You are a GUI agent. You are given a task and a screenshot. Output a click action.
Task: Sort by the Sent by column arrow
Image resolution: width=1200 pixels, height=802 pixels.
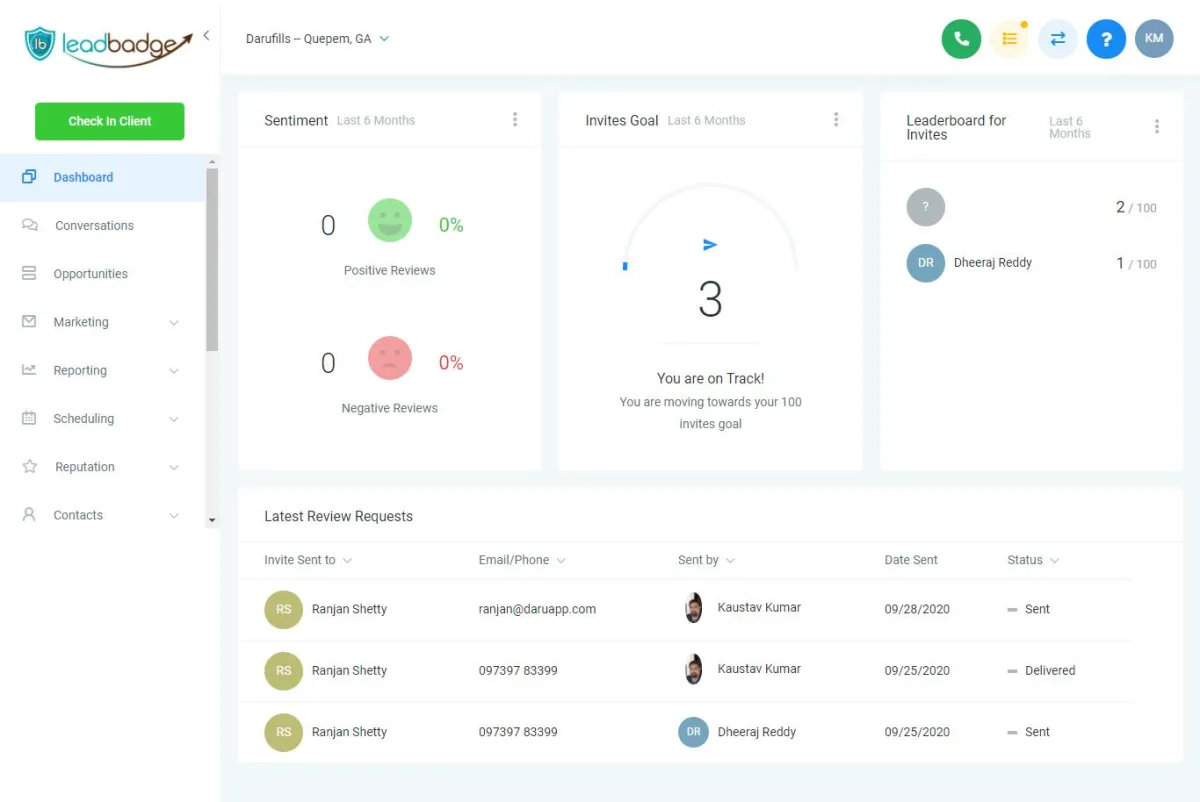(730, 561)
